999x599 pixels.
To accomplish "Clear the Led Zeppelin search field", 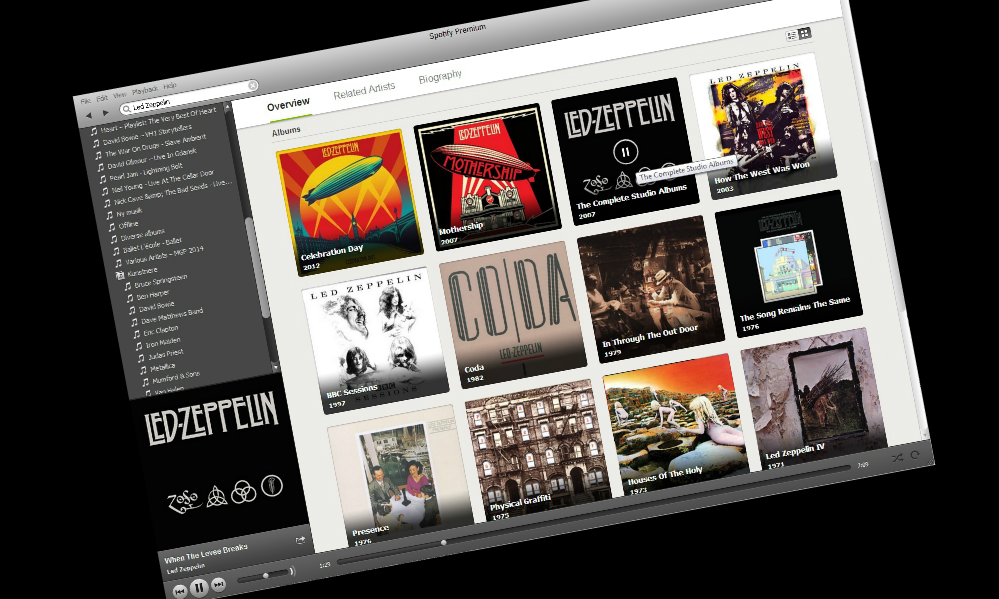I will coord(252,86).
